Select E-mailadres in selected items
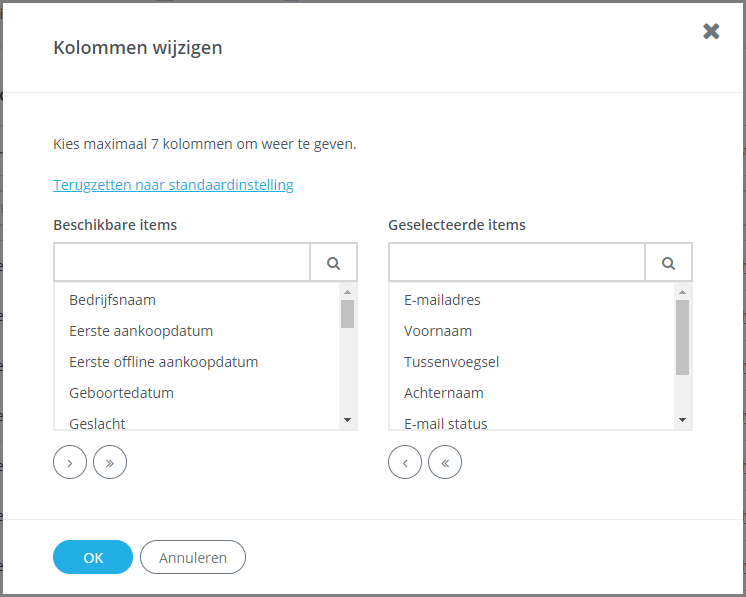Image resolution: width=746 pixels, height=597 pixels. [x=532, y=300]
